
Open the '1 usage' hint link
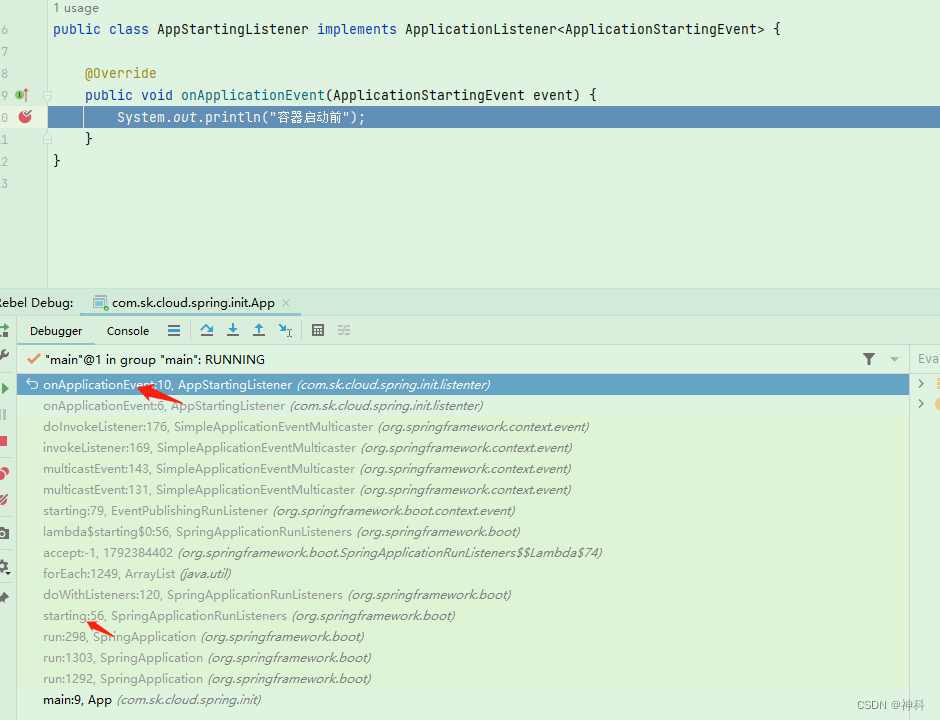click(x=76, y=8)
